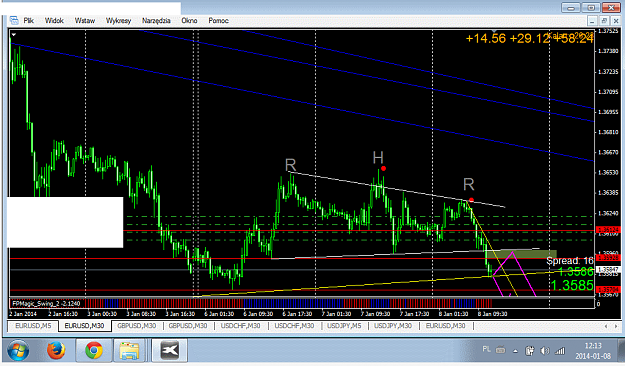Click the power plug tray icon
This screenshot has width=625, height=366.
point(530,351)
